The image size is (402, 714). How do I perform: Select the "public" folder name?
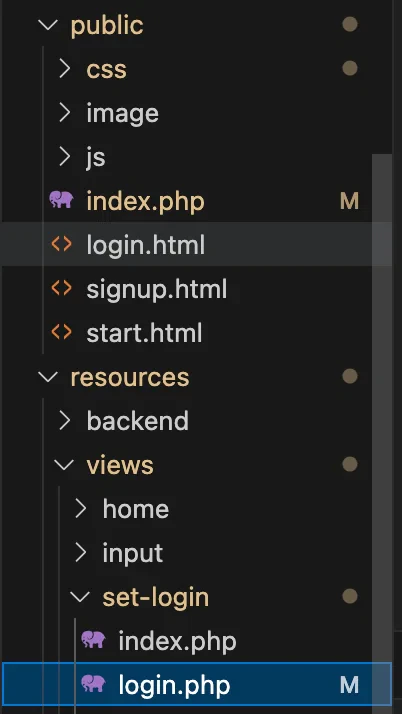[x=107, y=26]
